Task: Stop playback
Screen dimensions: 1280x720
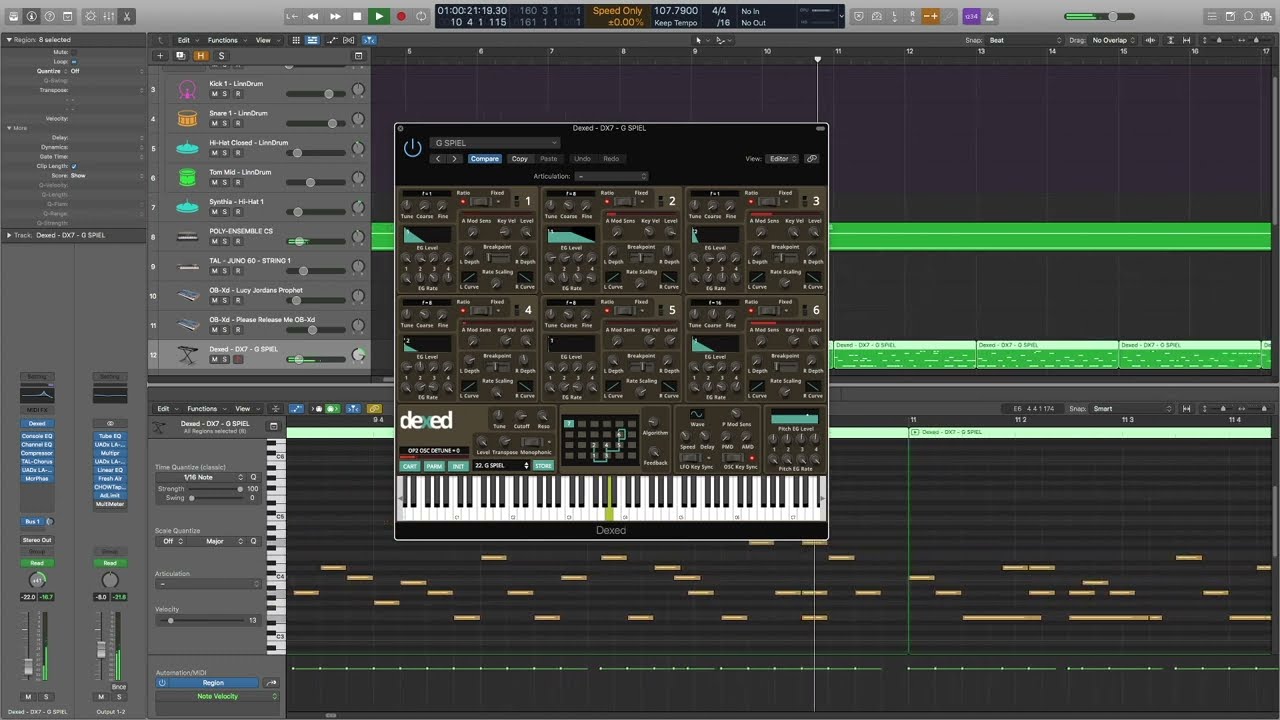Action: [x=357, y=16]
